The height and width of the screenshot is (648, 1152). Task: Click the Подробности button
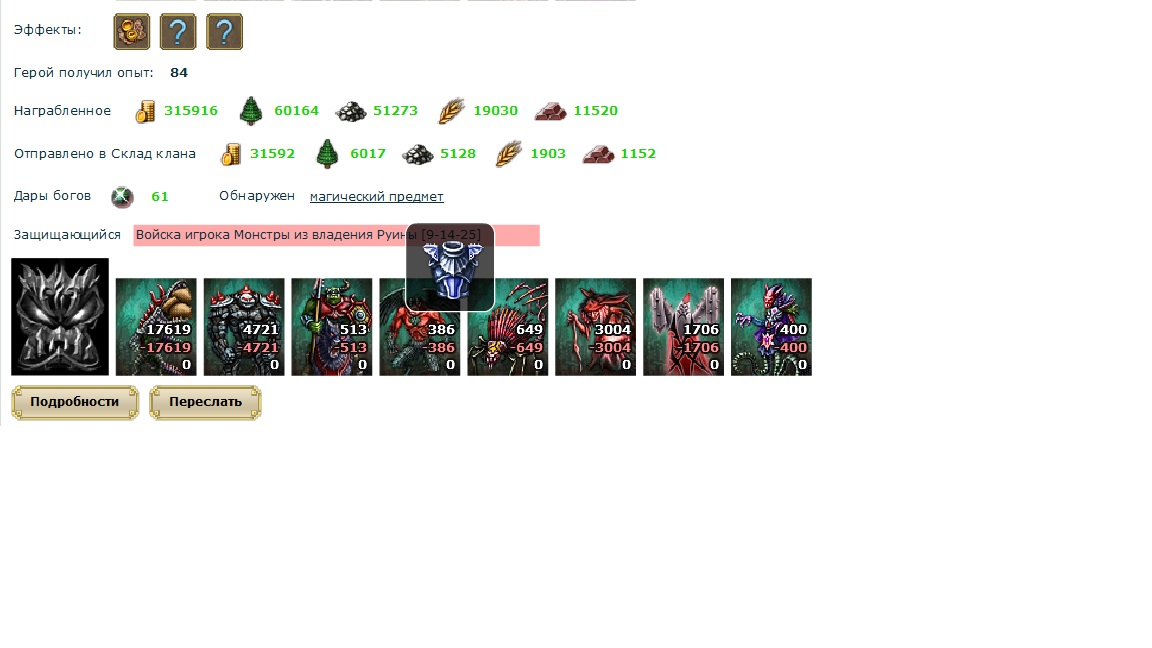click(75, 403)
